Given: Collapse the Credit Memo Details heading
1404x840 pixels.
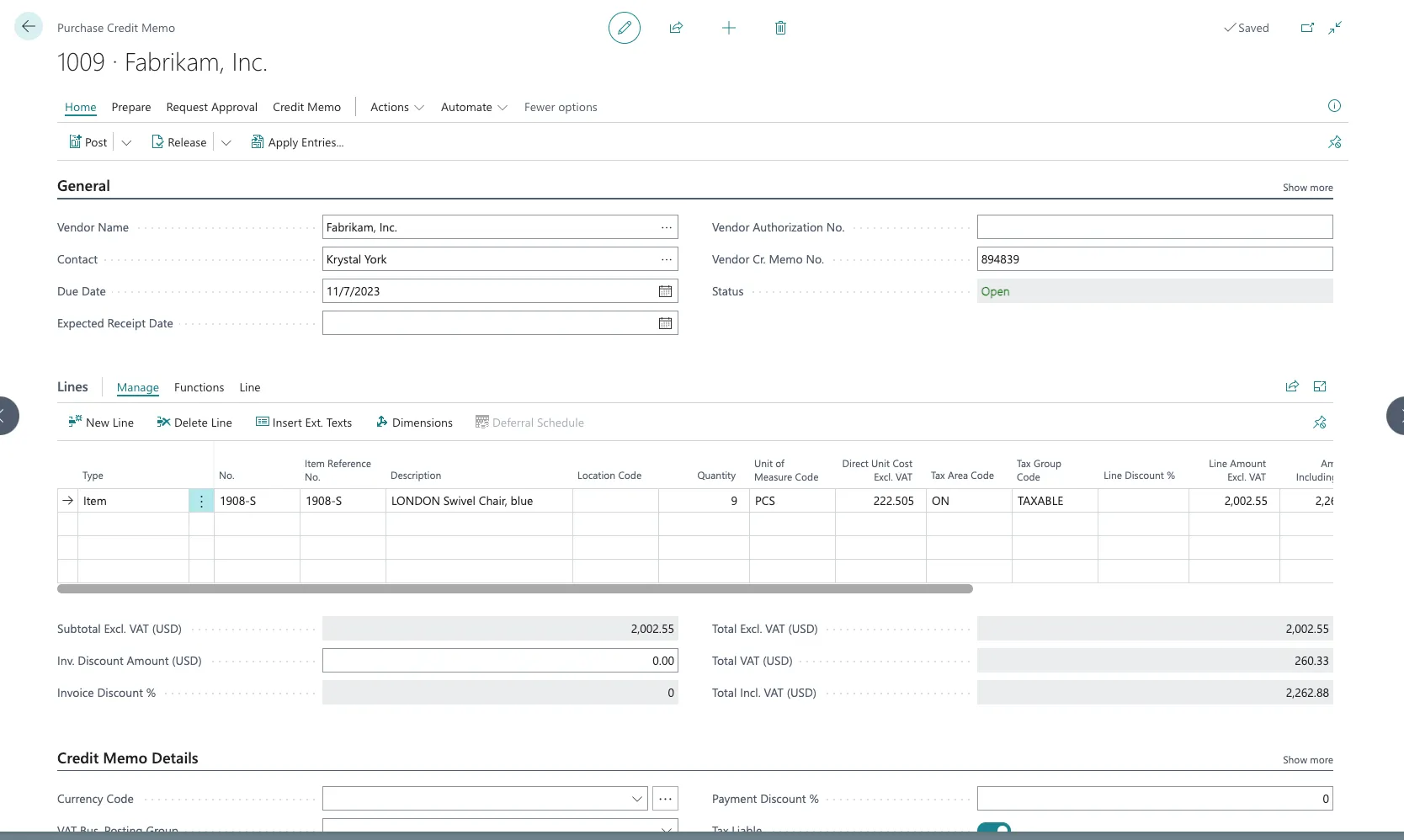Looking at the screenshot, I should (x=128, y=758).
